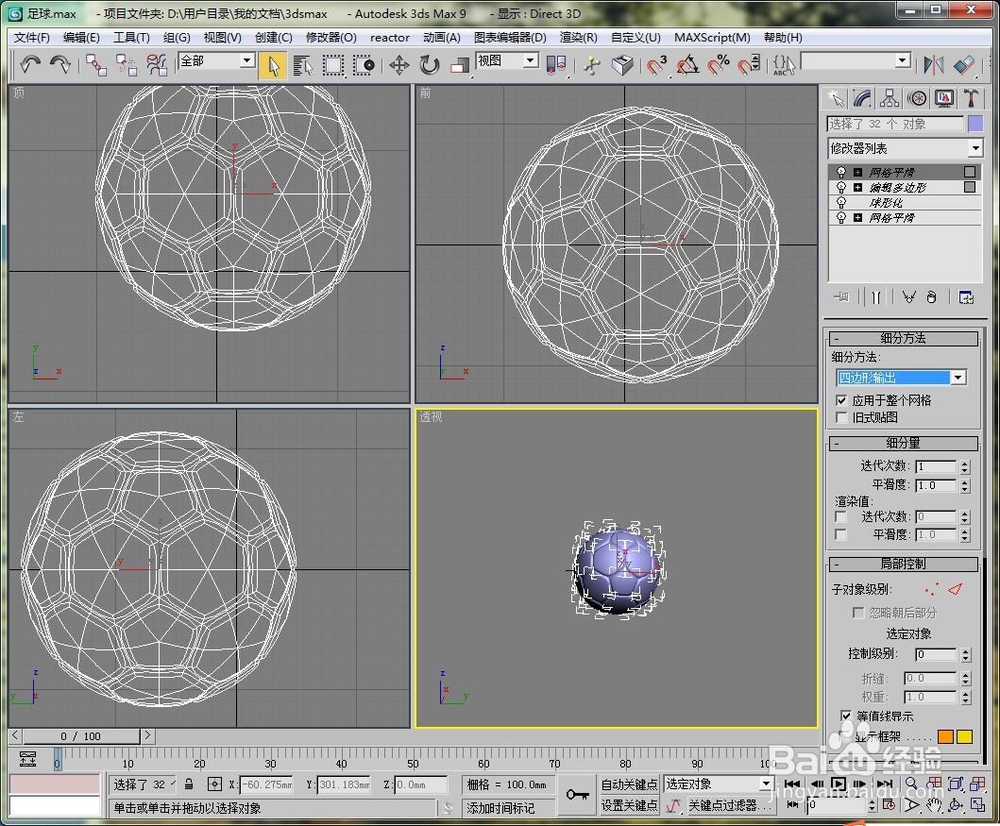Switch to the Create panel tab
This screenshot has height=826, width=1000.
(x=835, y=99)
